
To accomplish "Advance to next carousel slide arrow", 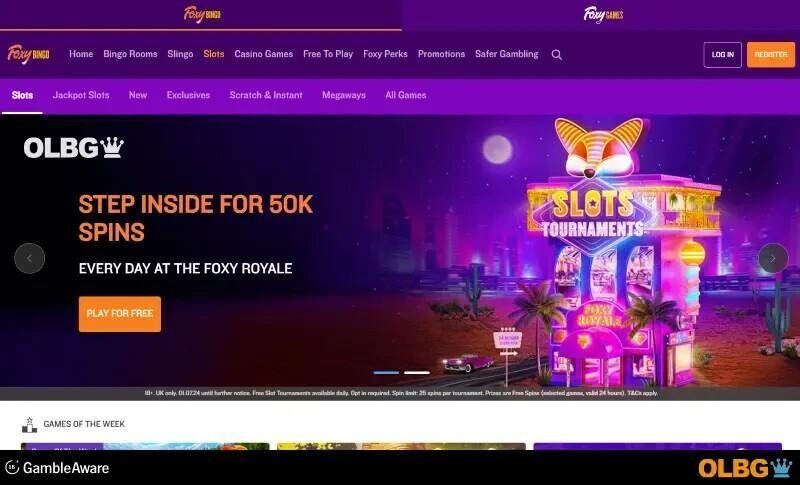I will (x=773, y=259).
